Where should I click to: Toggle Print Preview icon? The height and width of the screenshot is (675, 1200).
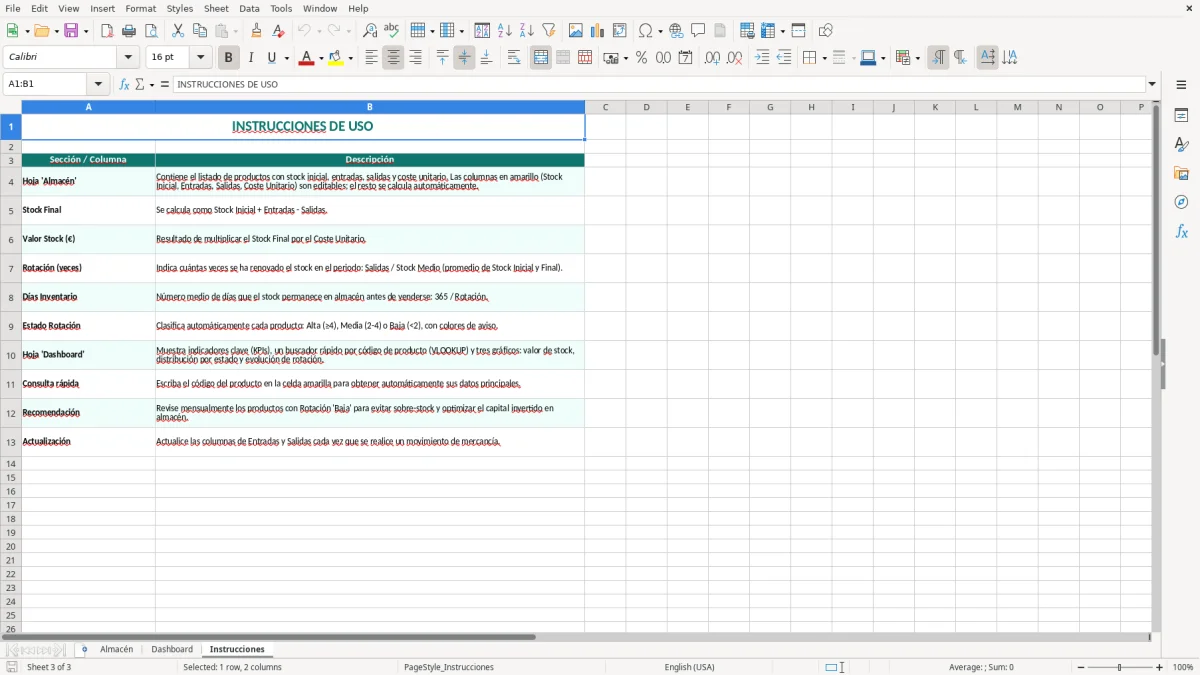tap(151, 31)
